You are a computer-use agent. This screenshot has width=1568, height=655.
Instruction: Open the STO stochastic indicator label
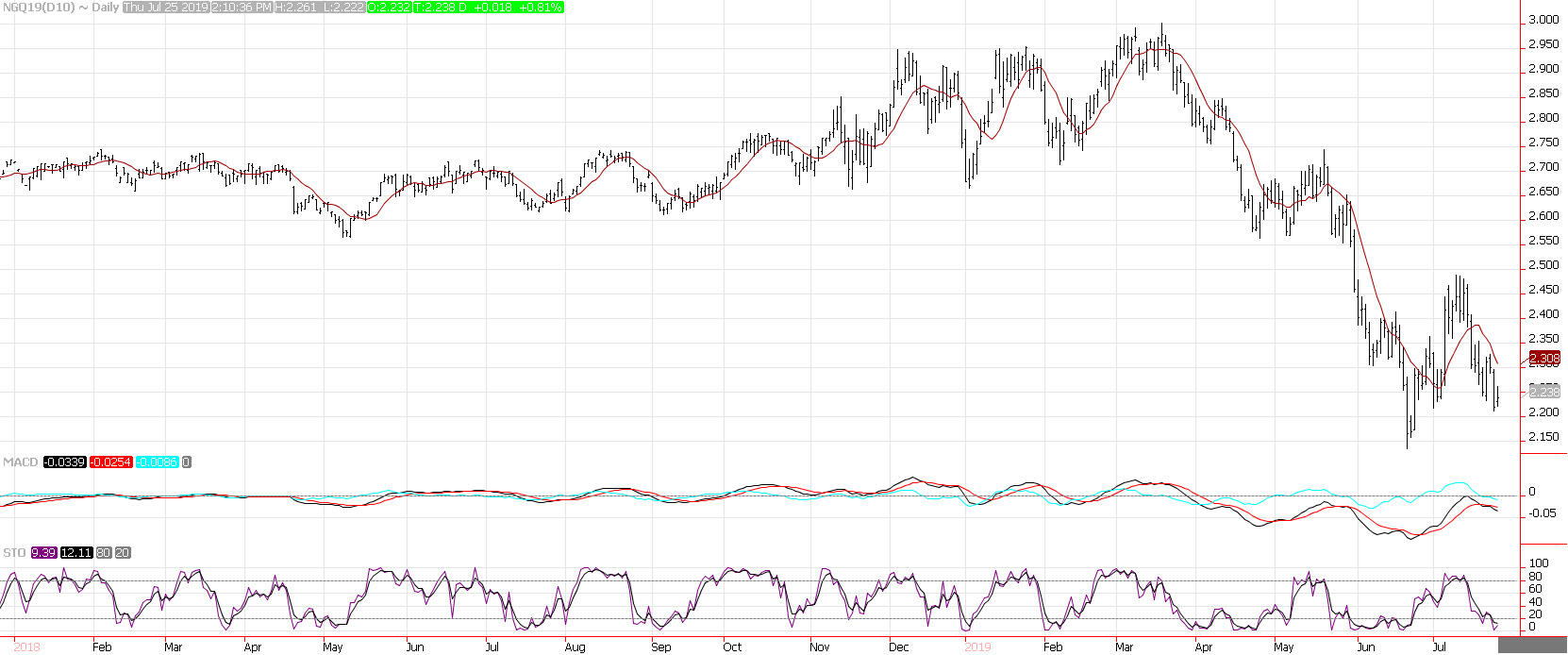pyautogui.click(x=14, y=553)
